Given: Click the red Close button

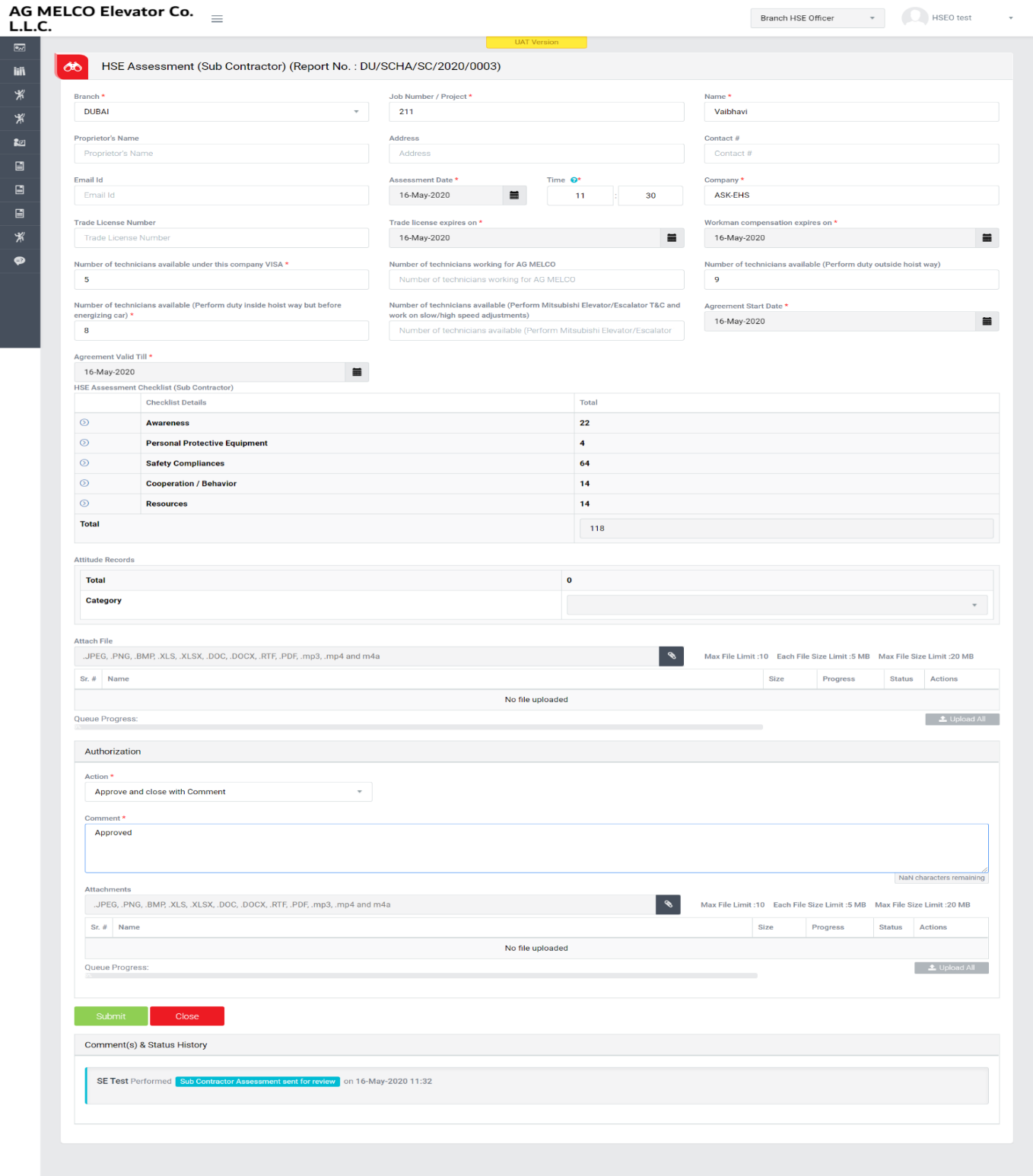Looking at the screenshot, I should [x=187, y=1016].
